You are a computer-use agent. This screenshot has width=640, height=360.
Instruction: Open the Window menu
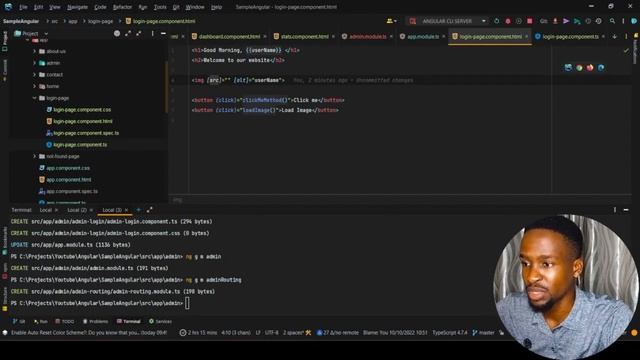click(x=195, y=7)
